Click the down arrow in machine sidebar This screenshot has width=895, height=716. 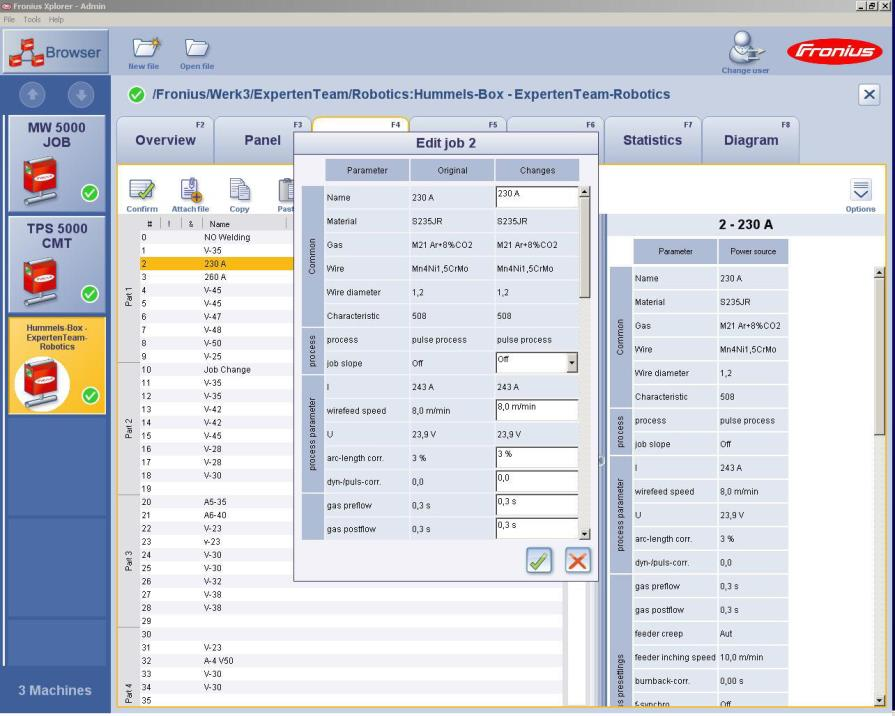click(x=81, y=95)
